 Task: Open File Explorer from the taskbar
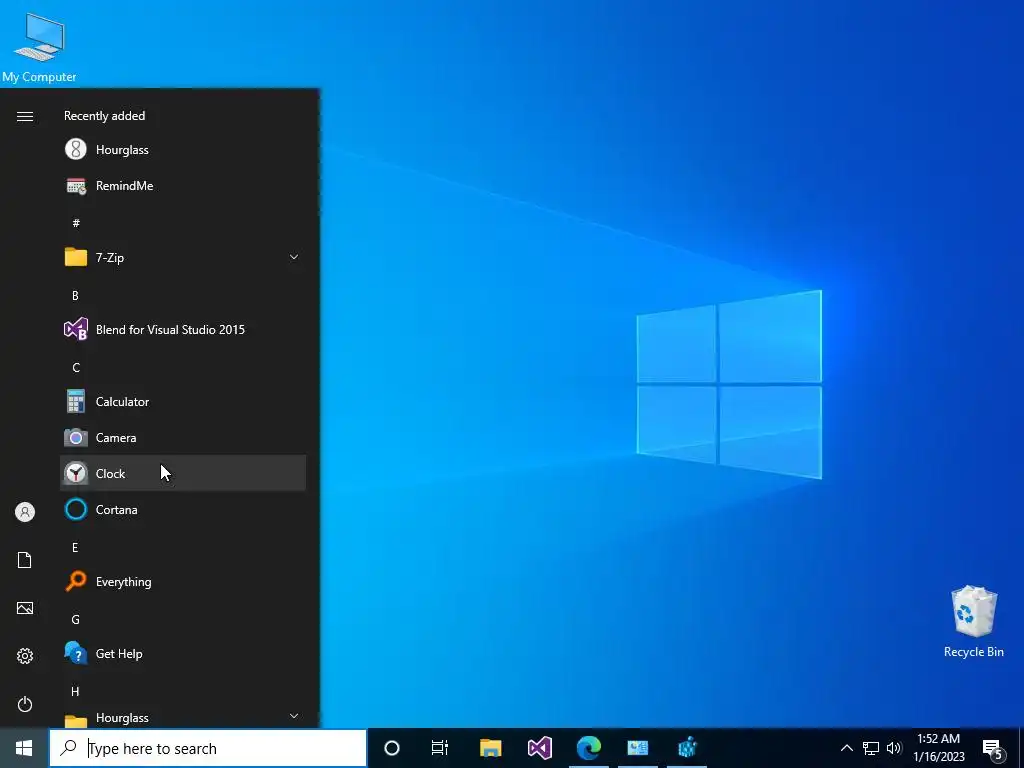(490, 748)
